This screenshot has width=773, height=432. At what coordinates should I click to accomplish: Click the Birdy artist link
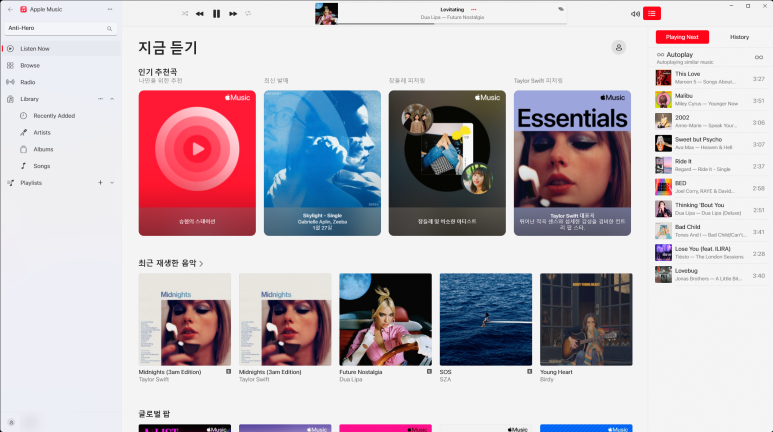[x=547, y=379]
